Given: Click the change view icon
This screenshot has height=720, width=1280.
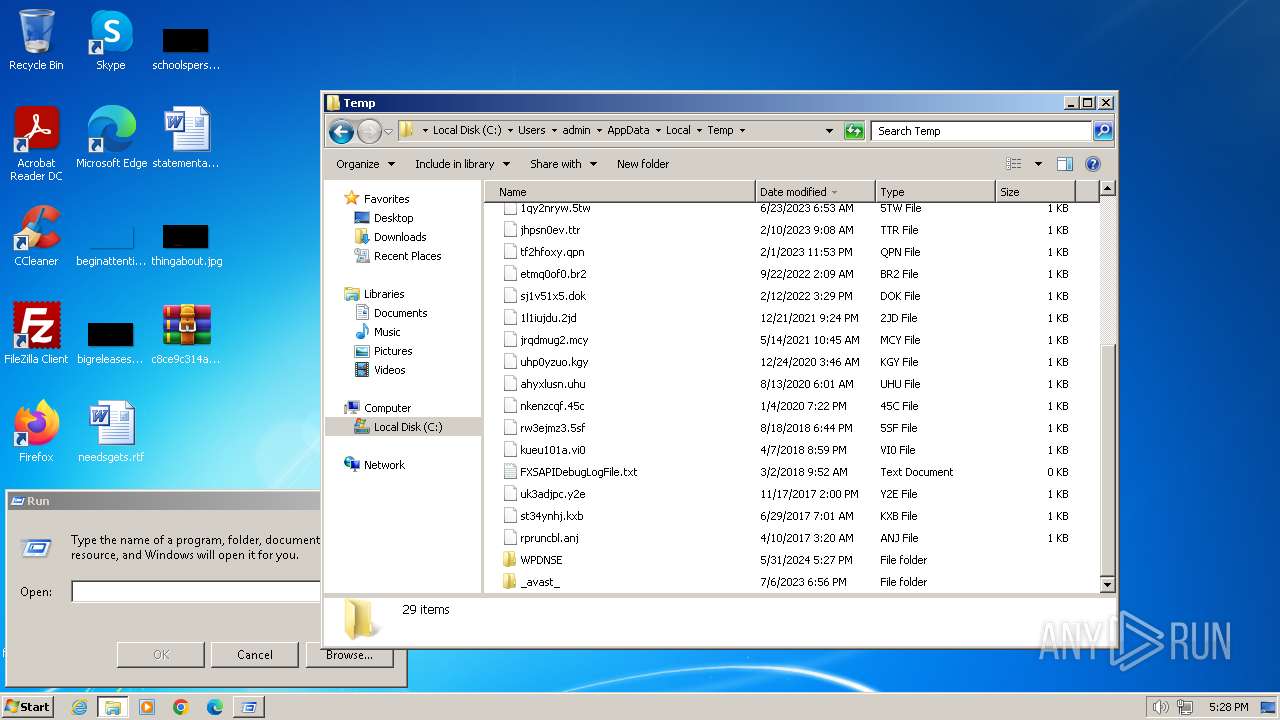Looking at the screenshot, I should [x=1014, y=164].
